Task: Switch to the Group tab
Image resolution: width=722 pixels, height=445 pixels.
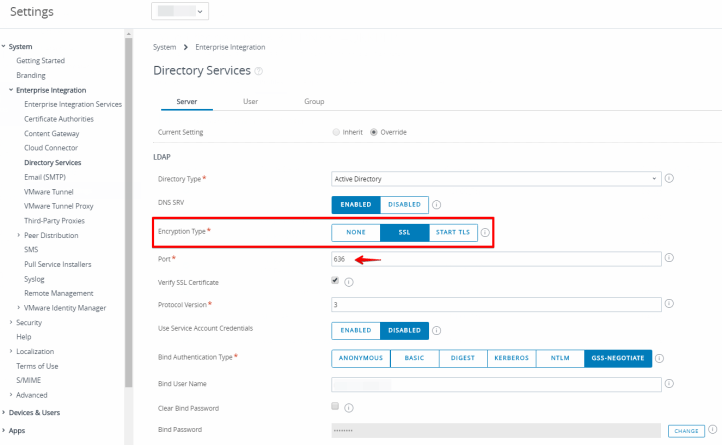Action: pyautogui.click(x=314, y=102)
